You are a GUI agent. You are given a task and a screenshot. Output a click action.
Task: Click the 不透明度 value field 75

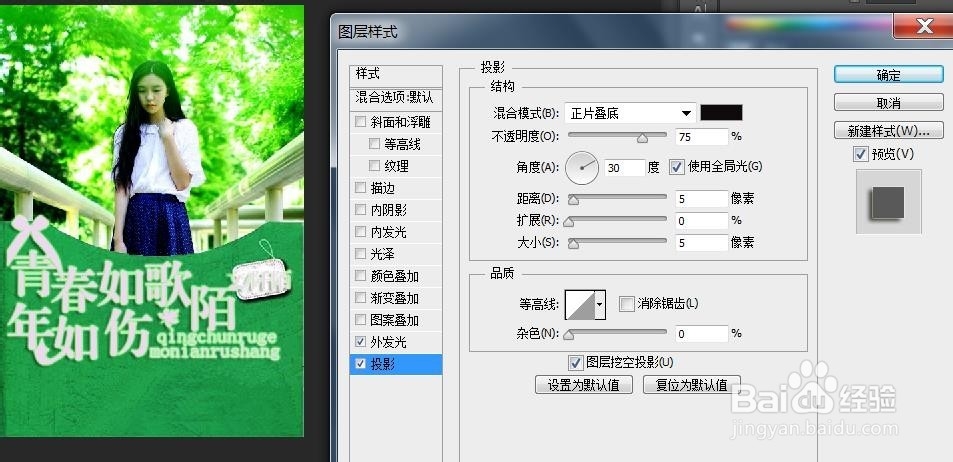(x=701, y=137)
